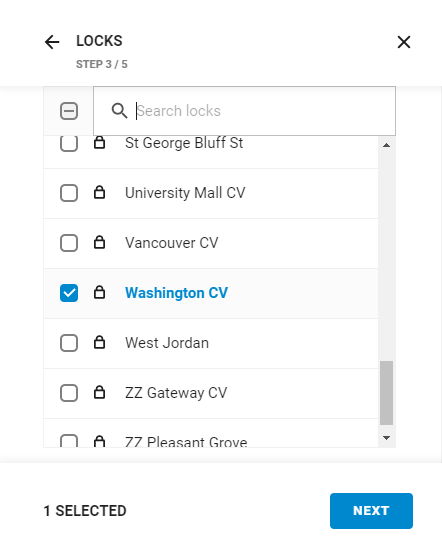
Task: Check the Vancouver CV checkbox
Action: click(69, 243)
